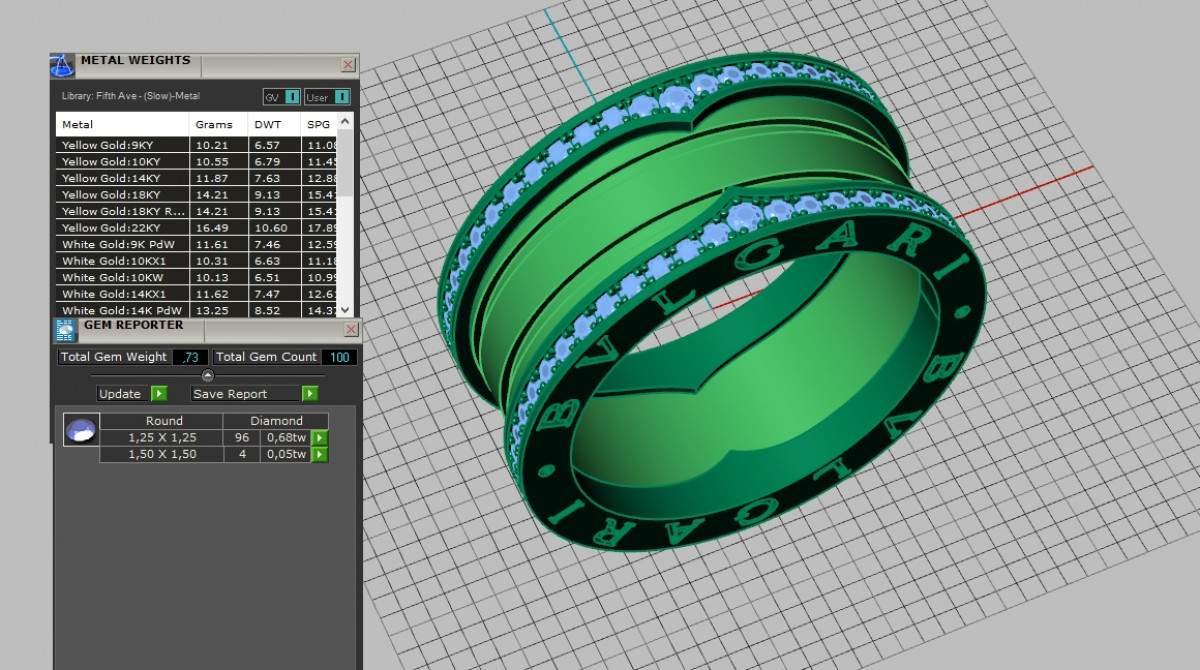Collapse the Gem Reporter section with arrow handle

(208, 376)
